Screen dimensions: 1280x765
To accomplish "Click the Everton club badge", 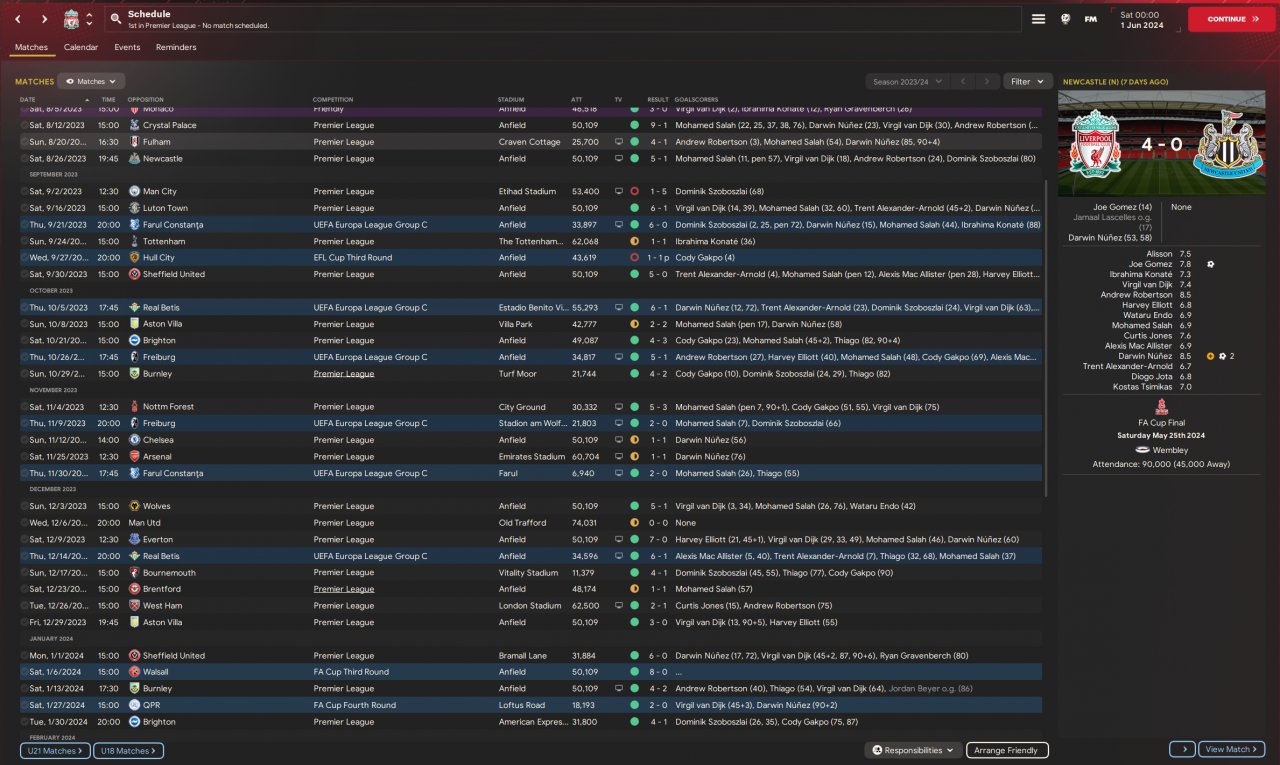I will pos(135,539).
